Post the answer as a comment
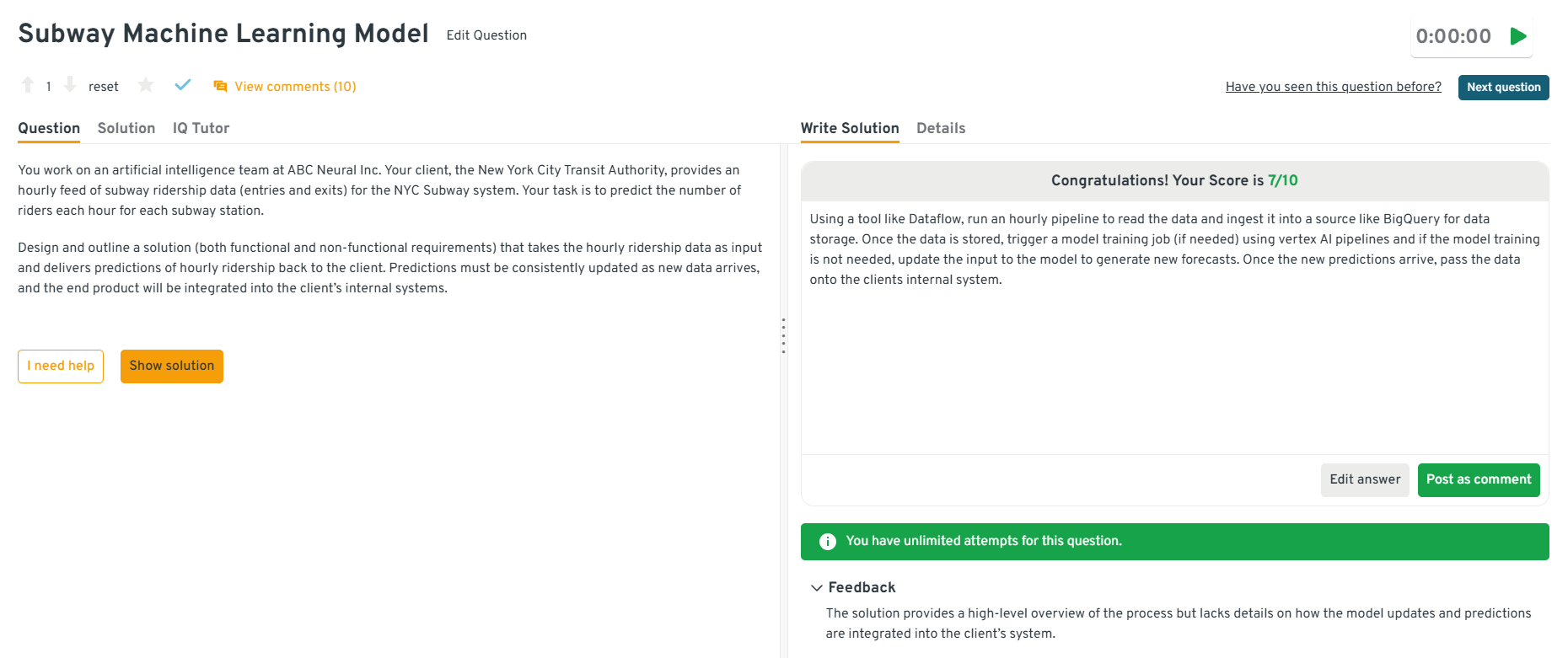 [1479, 480]
